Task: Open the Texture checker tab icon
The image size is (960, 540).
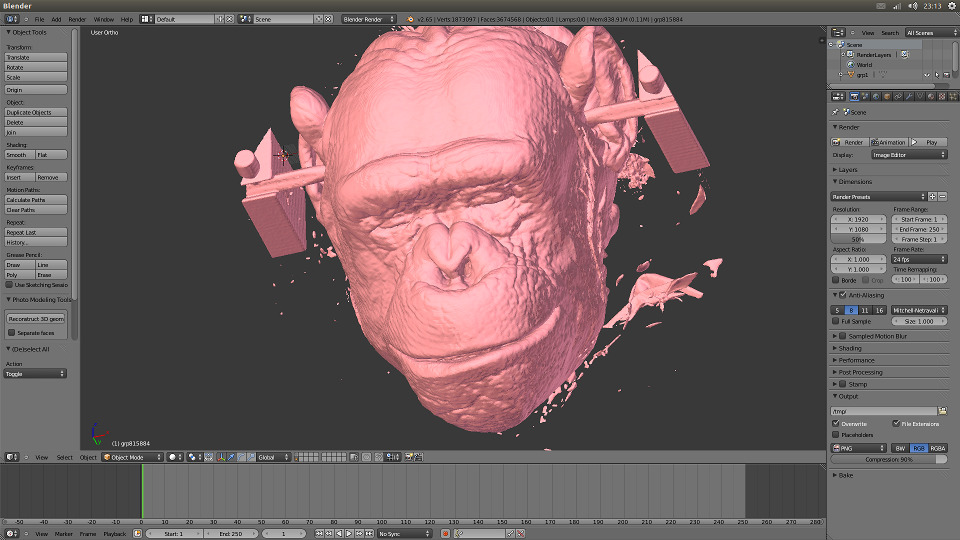Action: [942, 97]
